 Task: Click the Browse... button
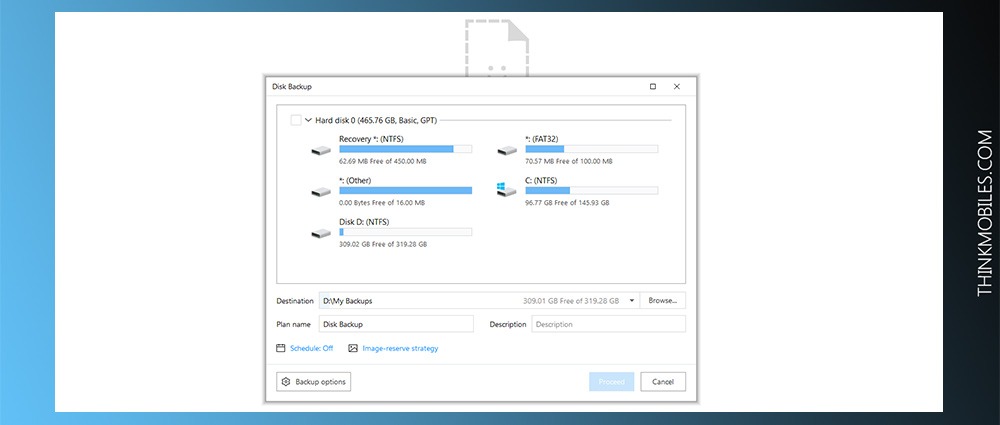coord(663,301)
